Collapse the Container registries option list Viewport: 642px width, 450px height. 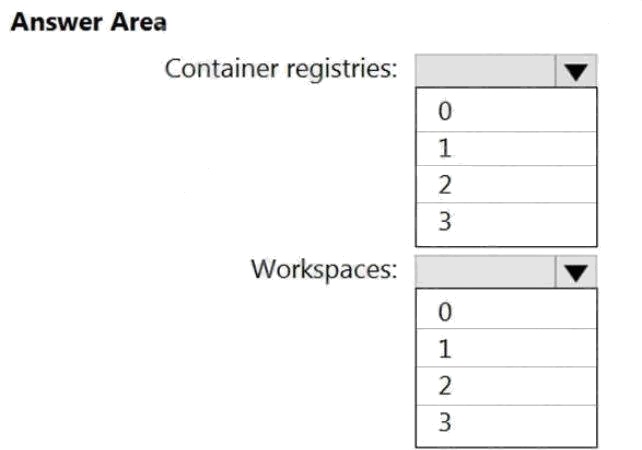574,71
